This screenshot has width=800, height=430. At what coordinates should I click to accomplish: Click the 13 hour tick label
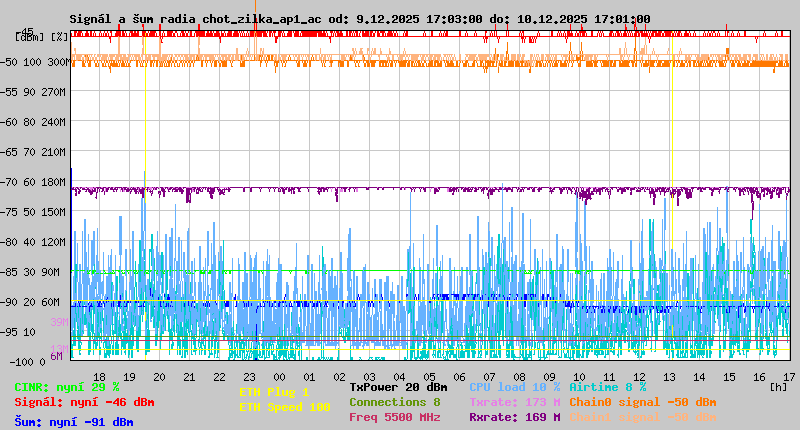(x=669, y=377)
